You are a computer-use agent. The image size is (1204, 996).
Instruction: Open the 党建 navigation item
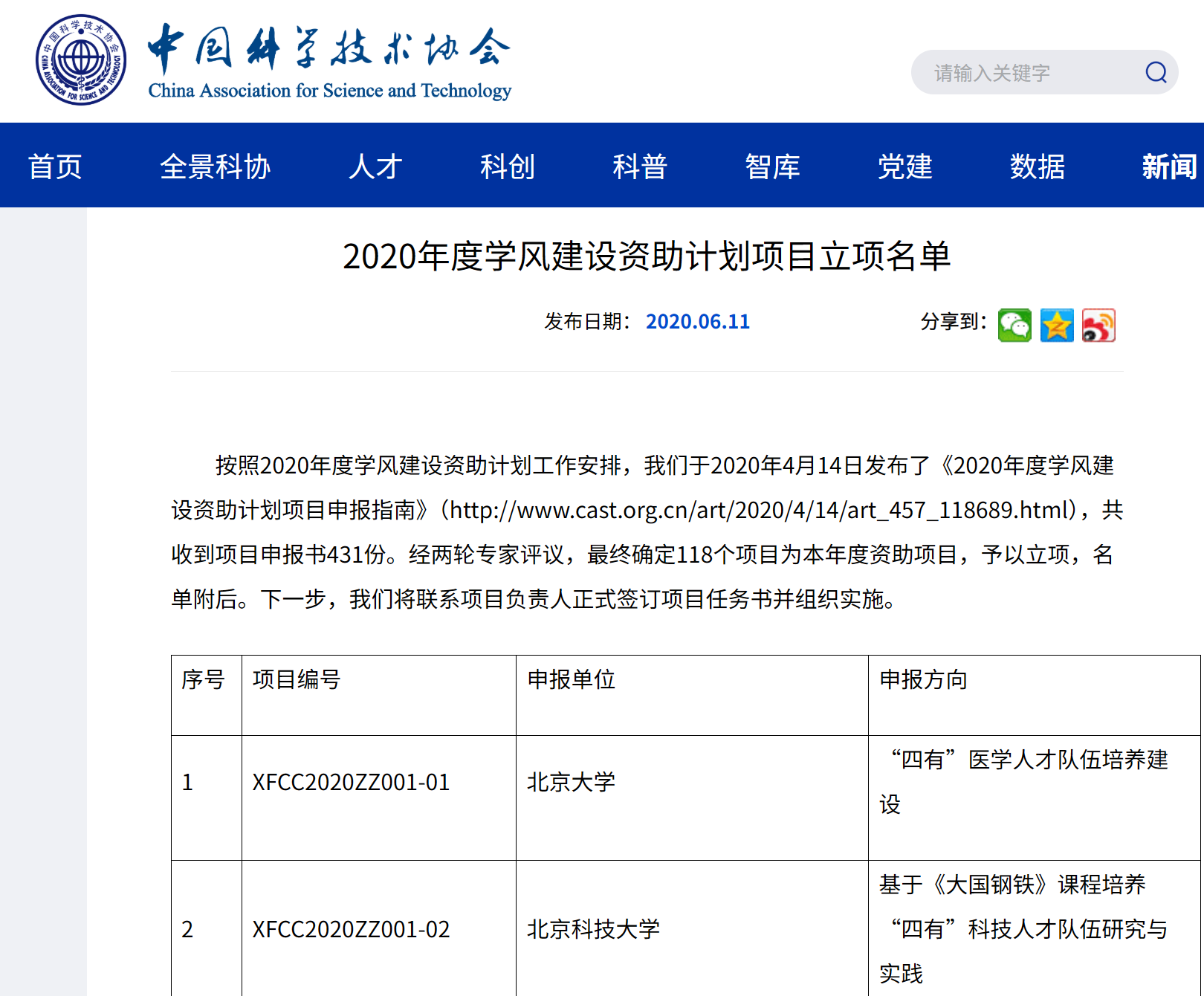click(904, 166)
